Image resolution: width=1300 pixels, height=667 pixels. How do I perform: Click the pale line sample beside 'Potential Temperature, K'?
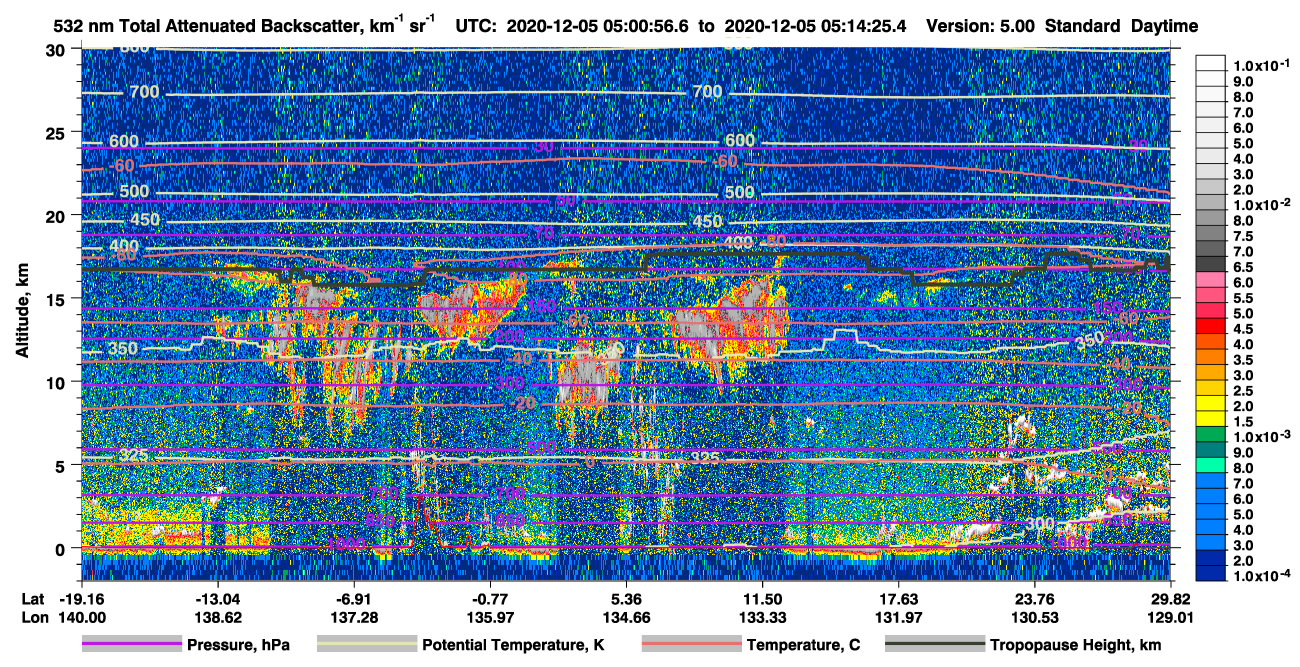367,645
